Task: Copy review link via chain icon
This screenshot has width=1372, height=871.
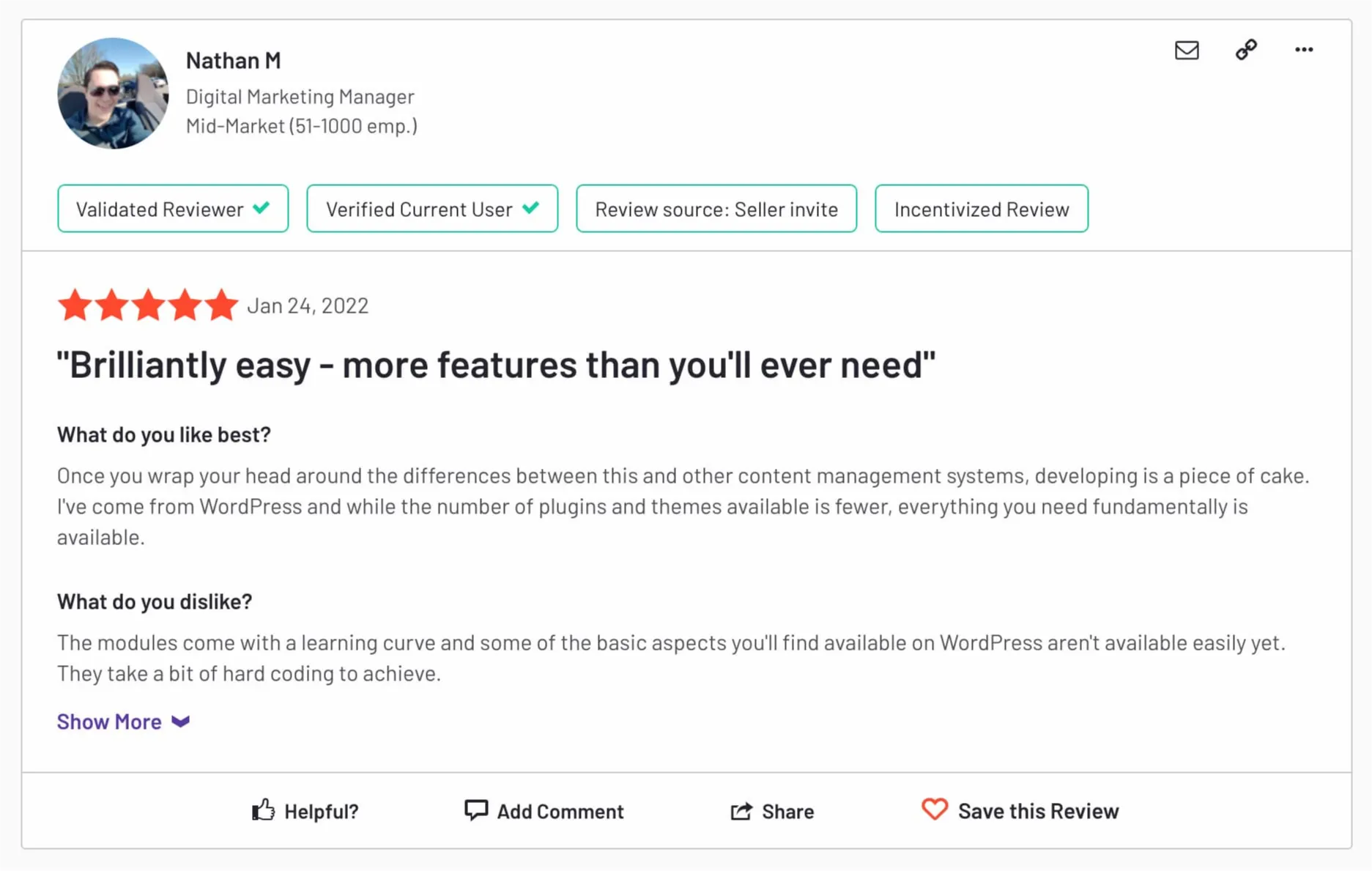Action: coord(1246,50)
